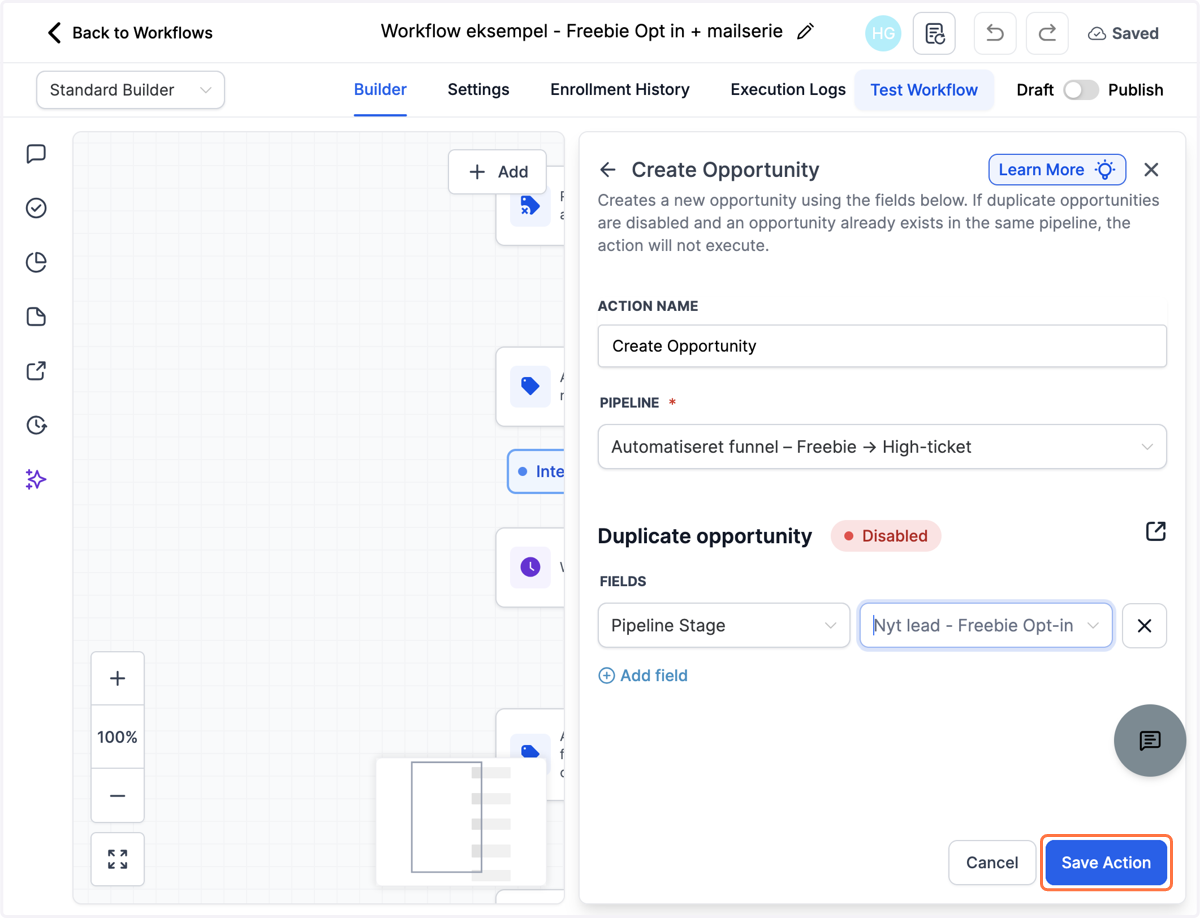The image size is (1200, 918).
Task: Click the Disabled duplicate opportunity badge
Action: [x=886, y=536]
